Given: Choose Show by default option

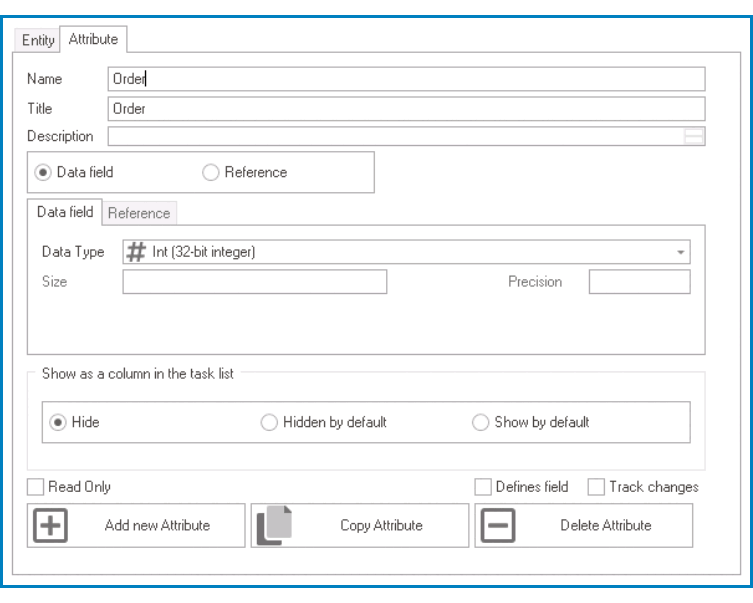Looking at the screenshot, I should tap(480, 422).
